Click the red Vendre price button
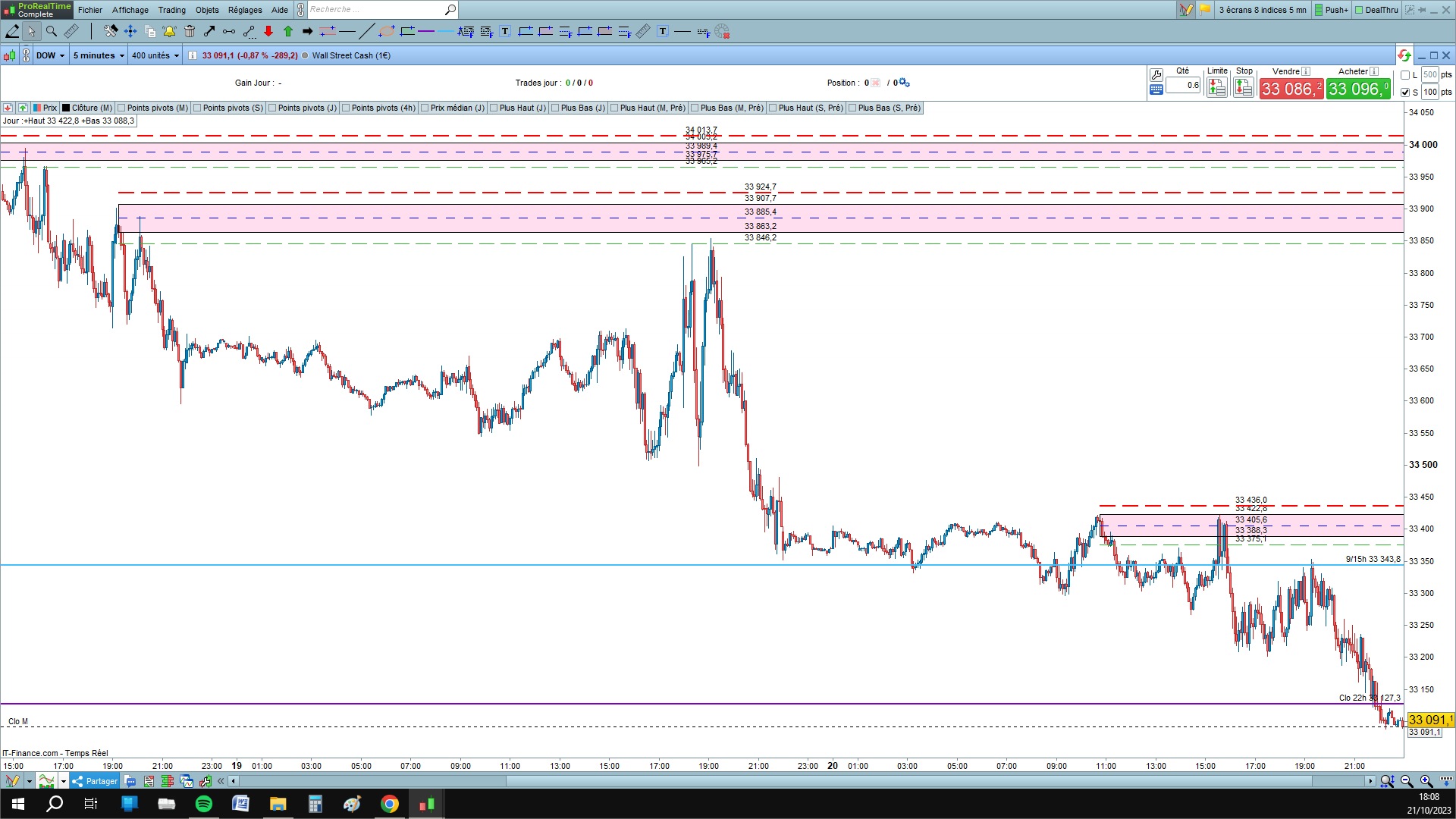Image resolution: width=1456 pixels, height=819 pixels. (1291, 89)
